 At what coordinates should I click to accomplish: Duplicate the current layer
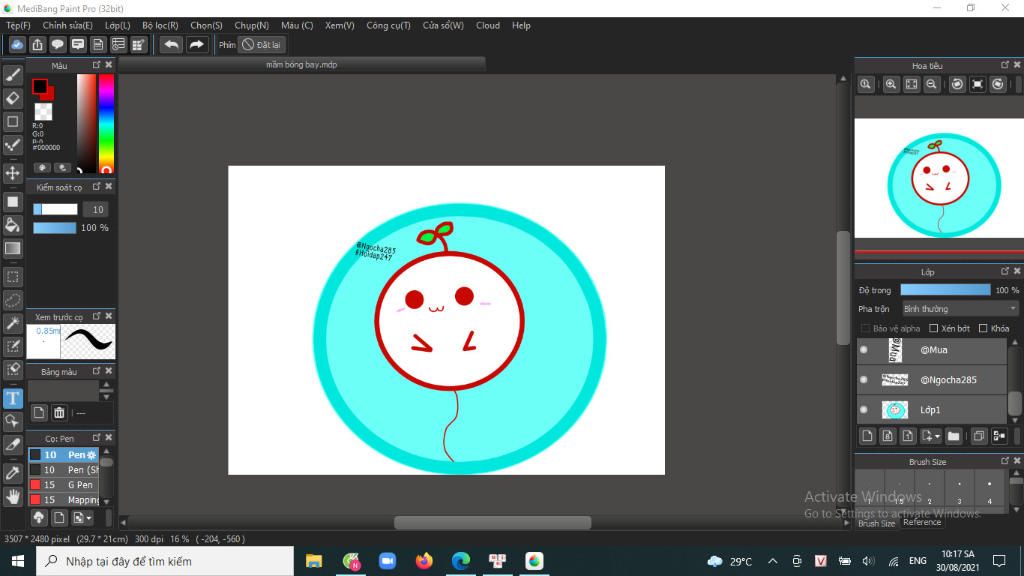978,436
